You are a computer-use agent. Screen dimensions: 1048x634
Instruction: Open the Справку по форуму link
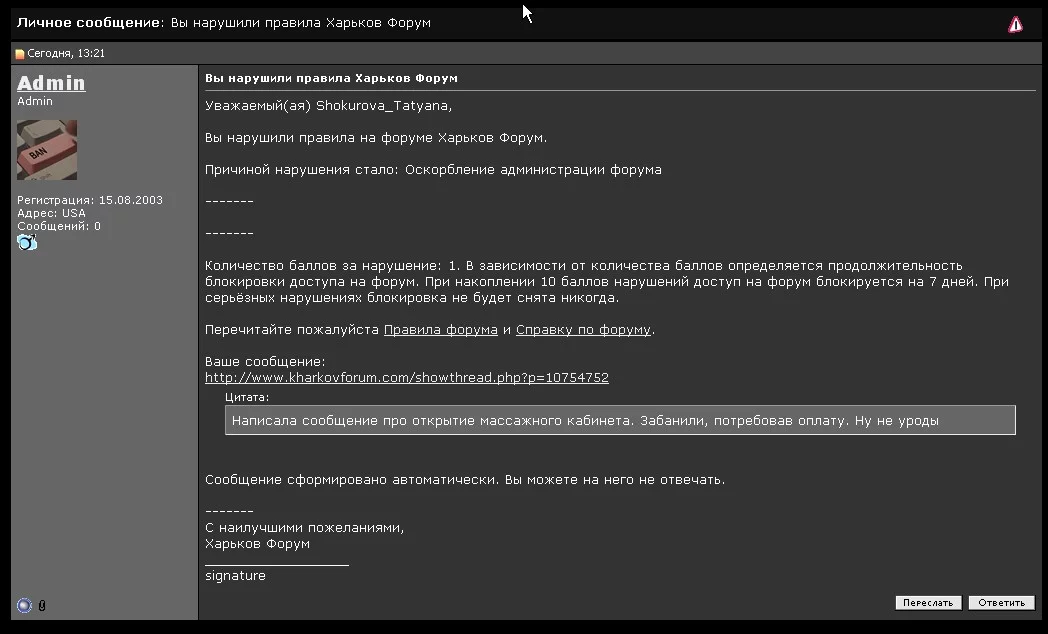[583, 330]
